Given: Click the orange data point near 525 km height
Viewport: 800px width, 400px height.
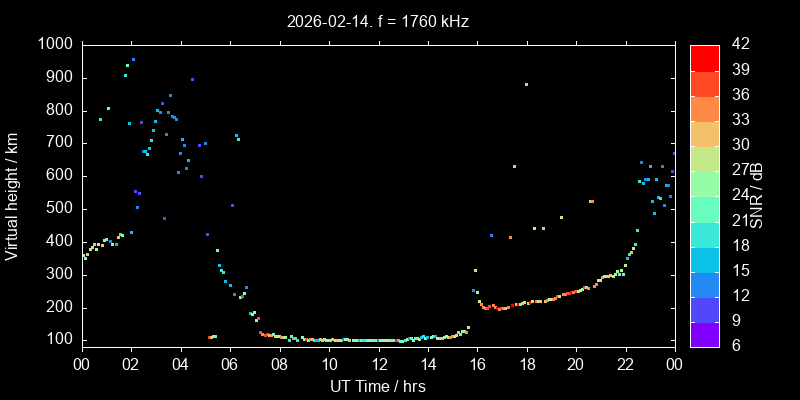Looking at the screenshot, I should (591, 201).
